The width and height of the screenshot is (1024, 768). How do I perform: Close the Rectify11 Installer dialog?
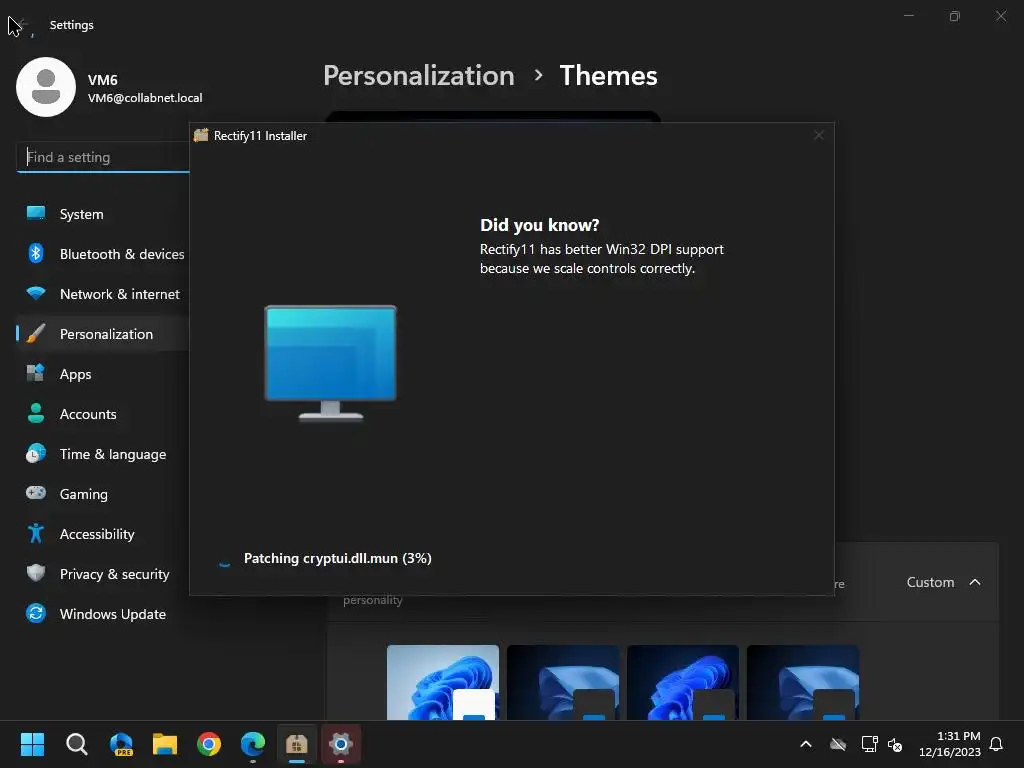coord(818,135)
